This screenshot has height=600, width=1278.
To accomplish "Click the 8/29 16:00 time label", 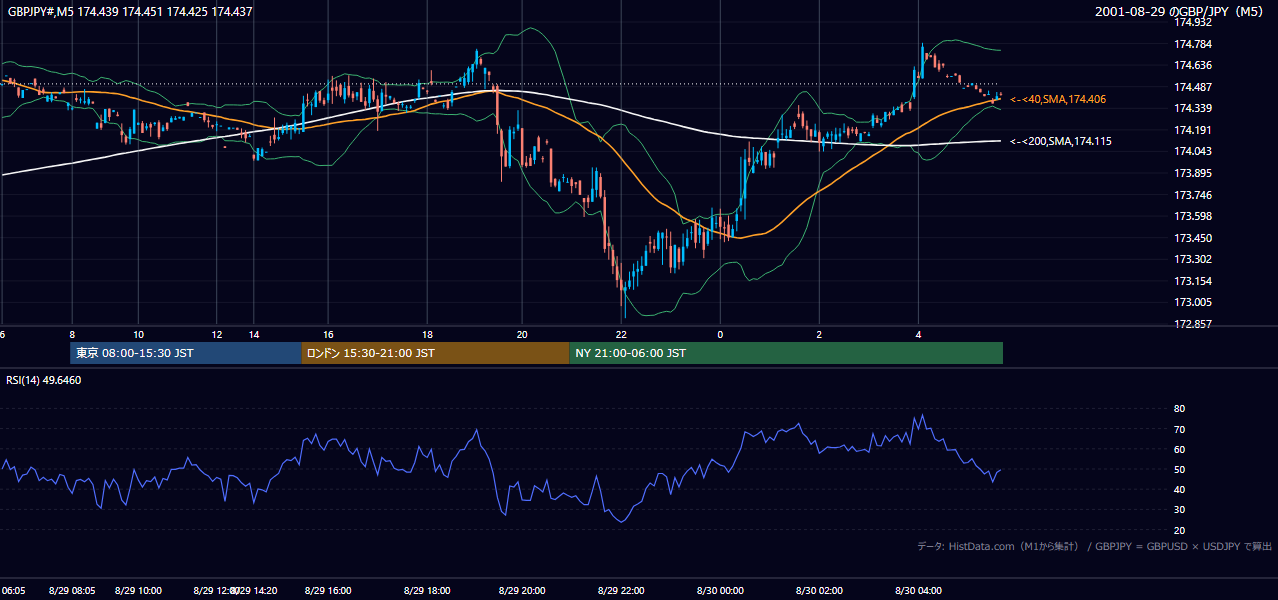I will (x=329, y=591).
